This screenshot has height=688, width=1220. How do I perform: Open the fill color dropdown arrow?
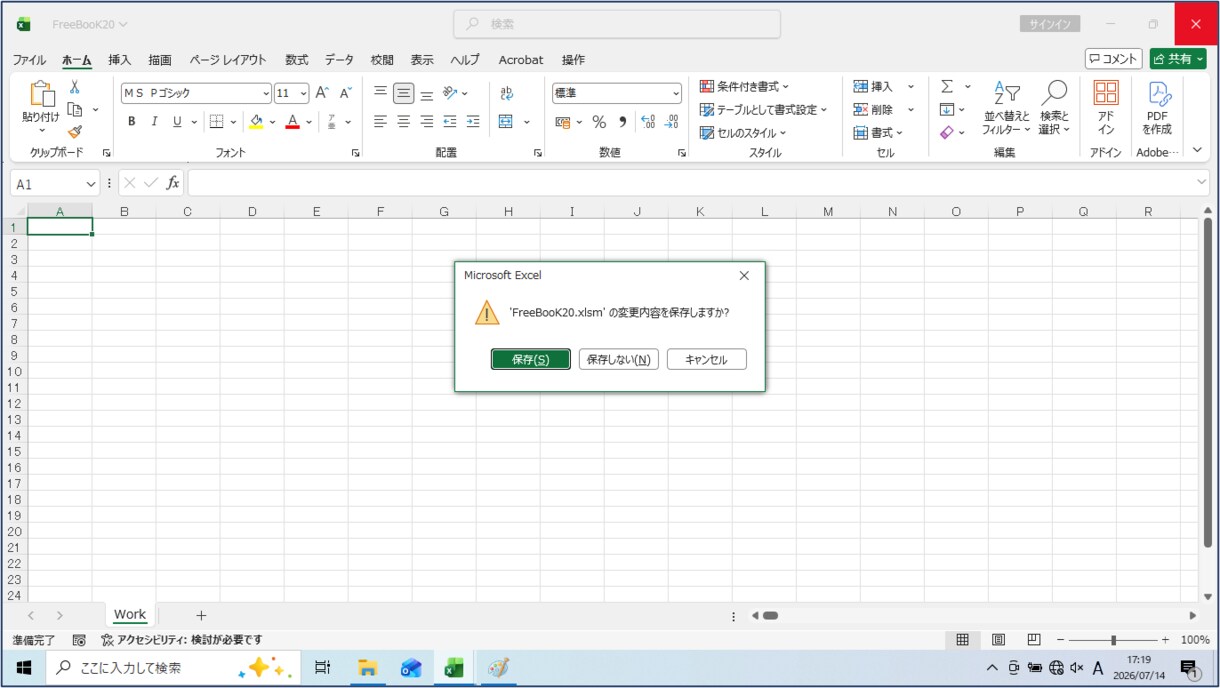point(272,122)
